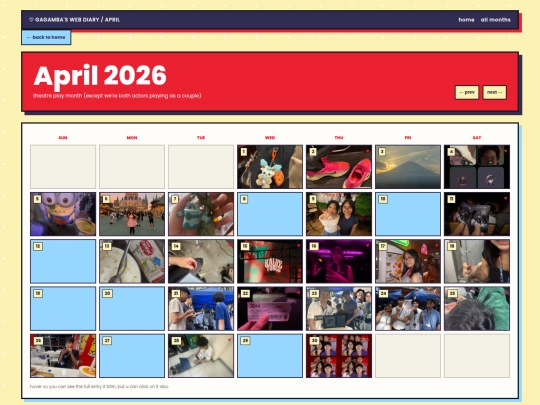
Task: Click the heart icon on April 15
Action: point(298,245)
